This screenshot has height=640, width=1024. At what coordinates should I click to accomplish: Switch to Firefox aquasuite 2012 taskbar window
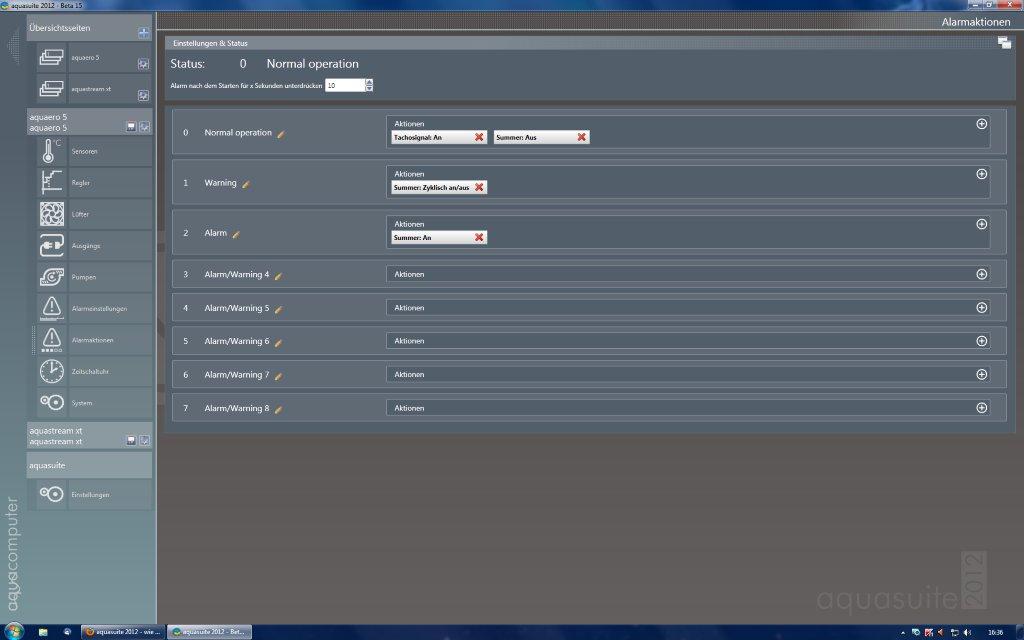point(123,632)
